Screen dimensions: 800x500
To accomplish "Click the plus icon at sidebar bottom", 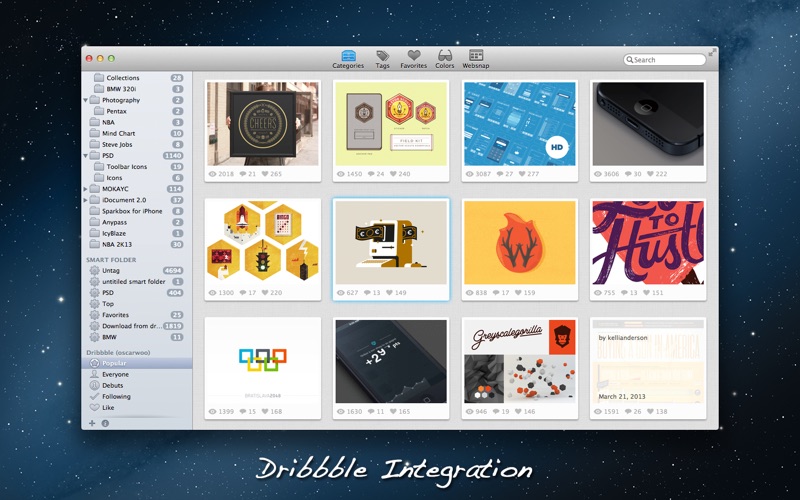I will pos(92,423).
